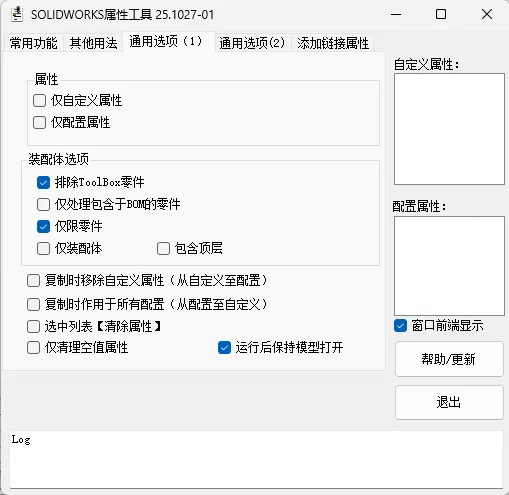Switch to the 常用功能 tab

point(34,43)
